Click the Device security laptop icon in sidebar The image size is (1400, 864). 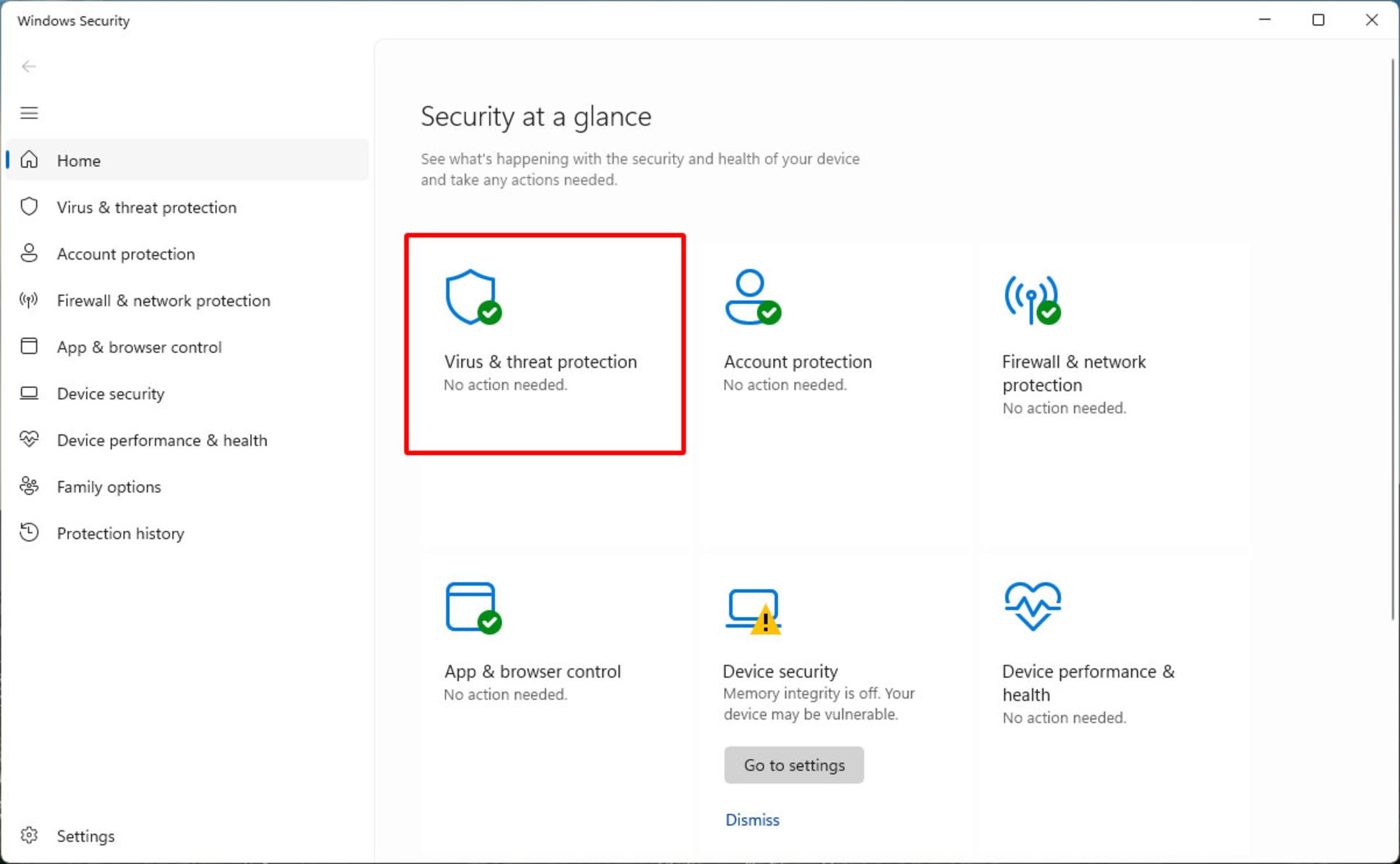click(28, 393)
